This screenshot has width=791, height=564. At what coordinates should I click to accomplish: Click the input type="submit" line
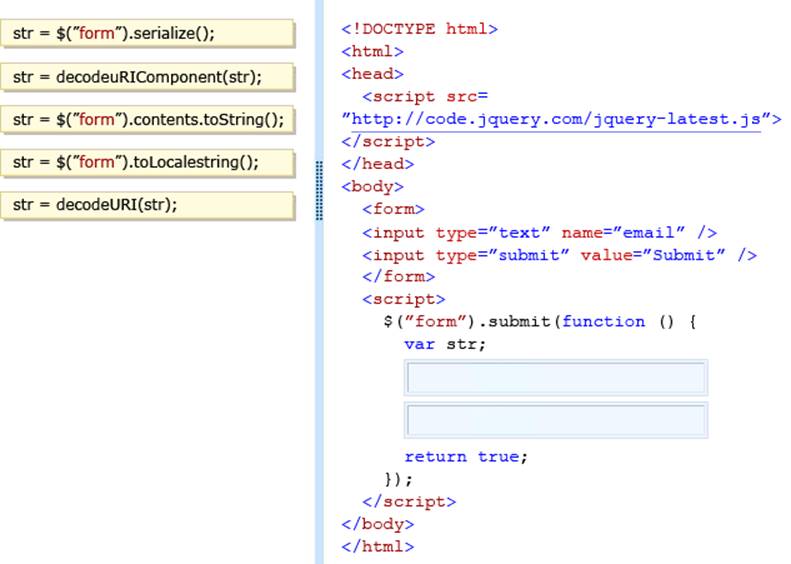point(559,255)
